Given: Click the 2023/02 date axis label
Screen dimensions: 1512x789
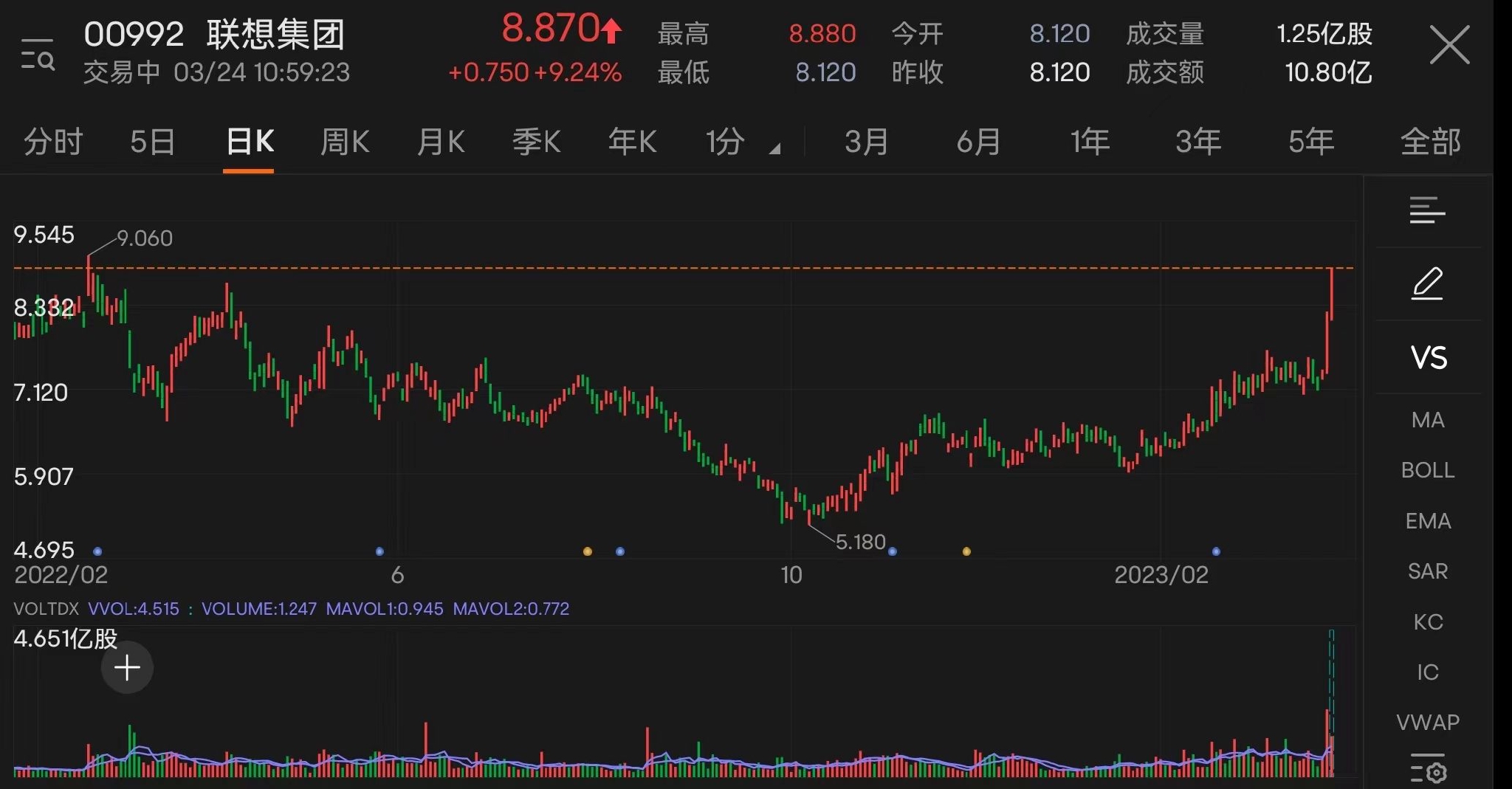Looking at the screenshot, I should pyautogui.click(x=1161, y=575).
